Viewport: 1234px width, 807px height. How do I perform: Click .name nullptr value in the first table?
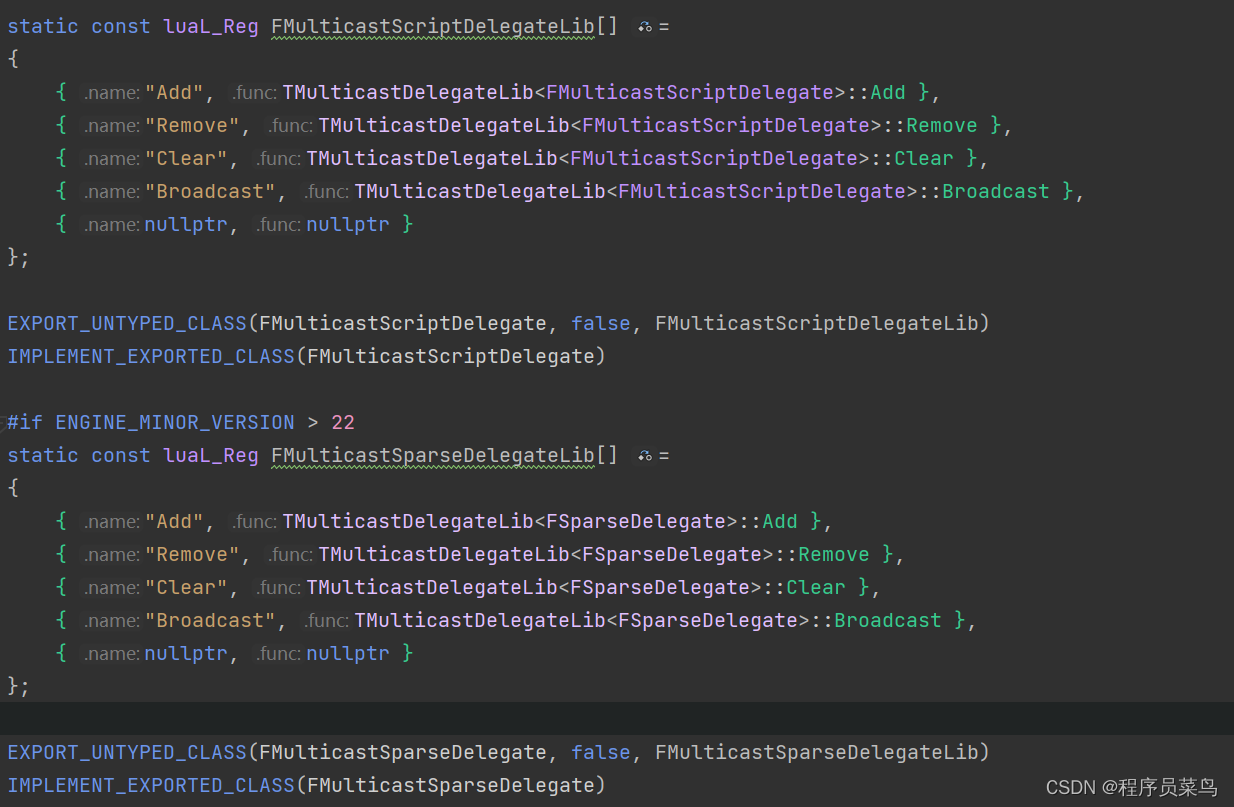point(187,224)
